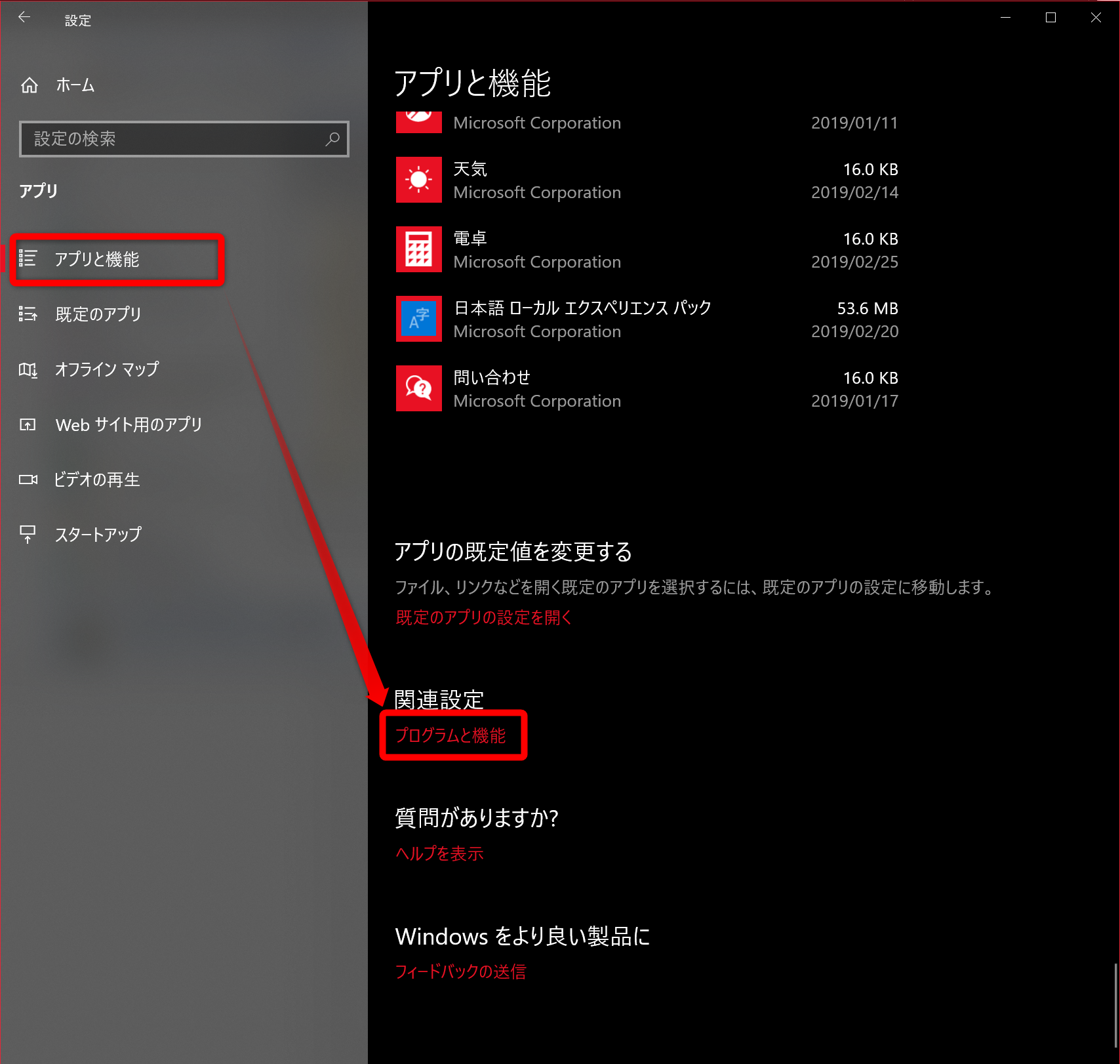Image resolution: width=1120 pixels, height=1064 pixels.
Task: Click ヘルプを表示 link
Action: pos(439,853)
